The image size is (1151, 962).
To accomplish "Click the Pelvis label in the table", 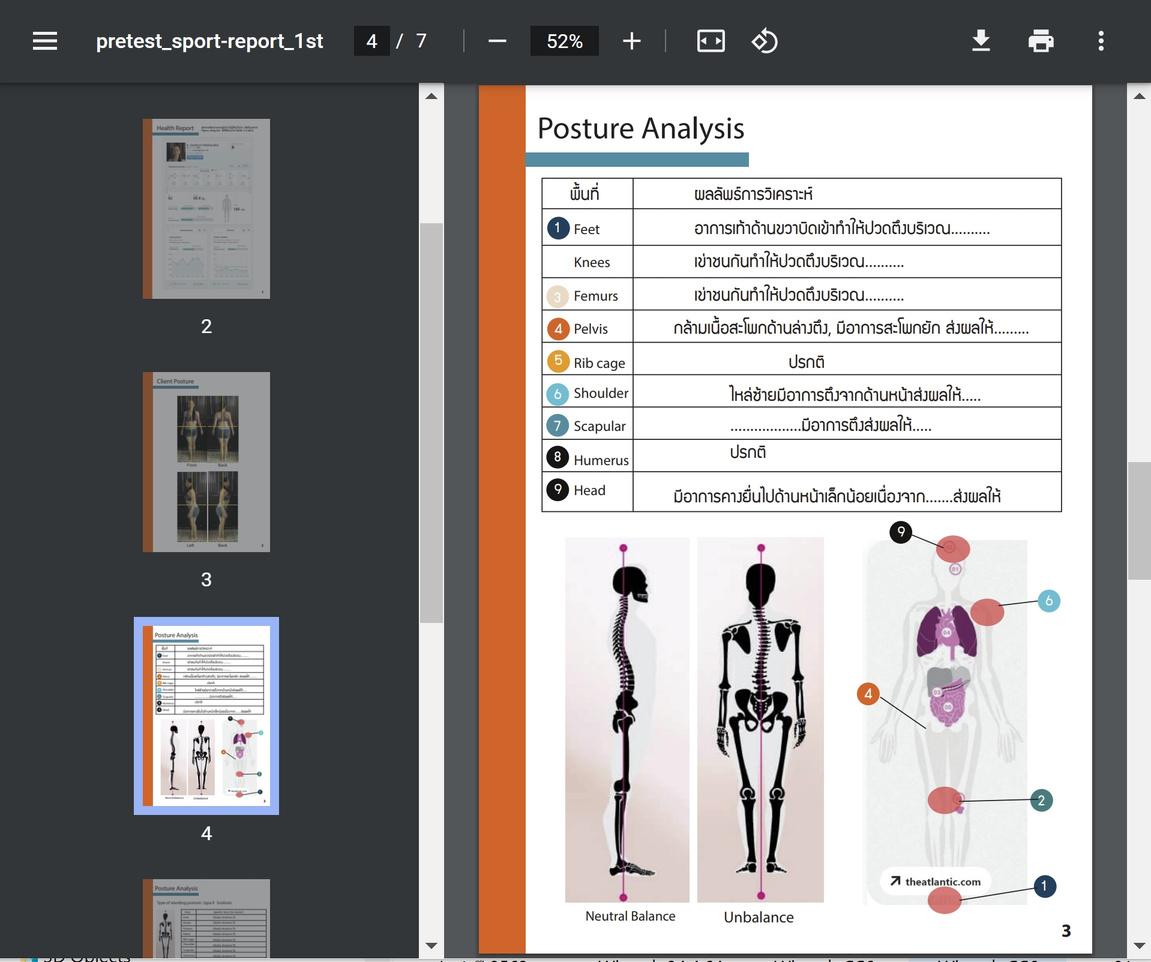I will point(590,329).
